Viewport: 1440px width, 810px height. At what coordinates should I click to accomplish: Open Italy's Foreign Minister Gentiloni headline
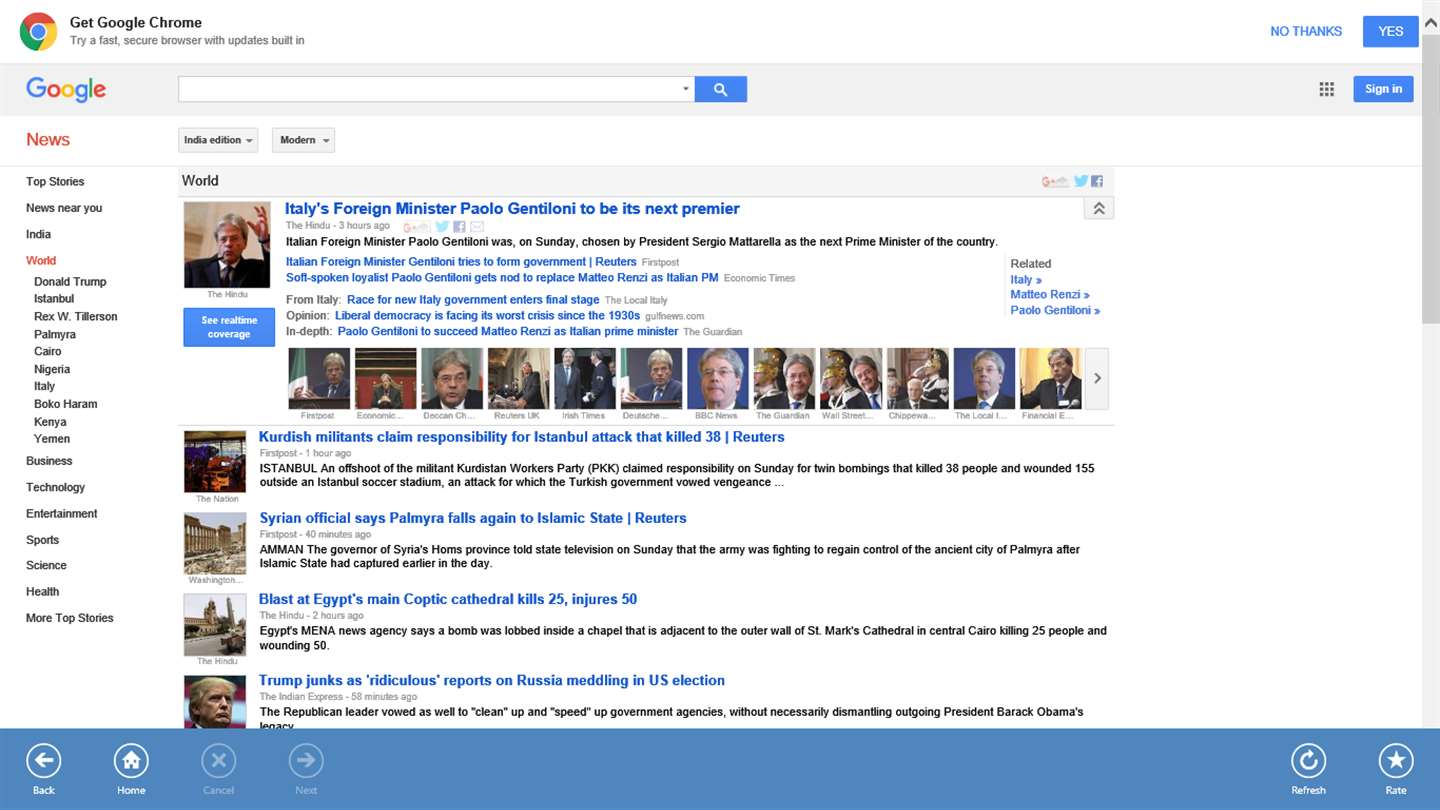pos(512,209)
